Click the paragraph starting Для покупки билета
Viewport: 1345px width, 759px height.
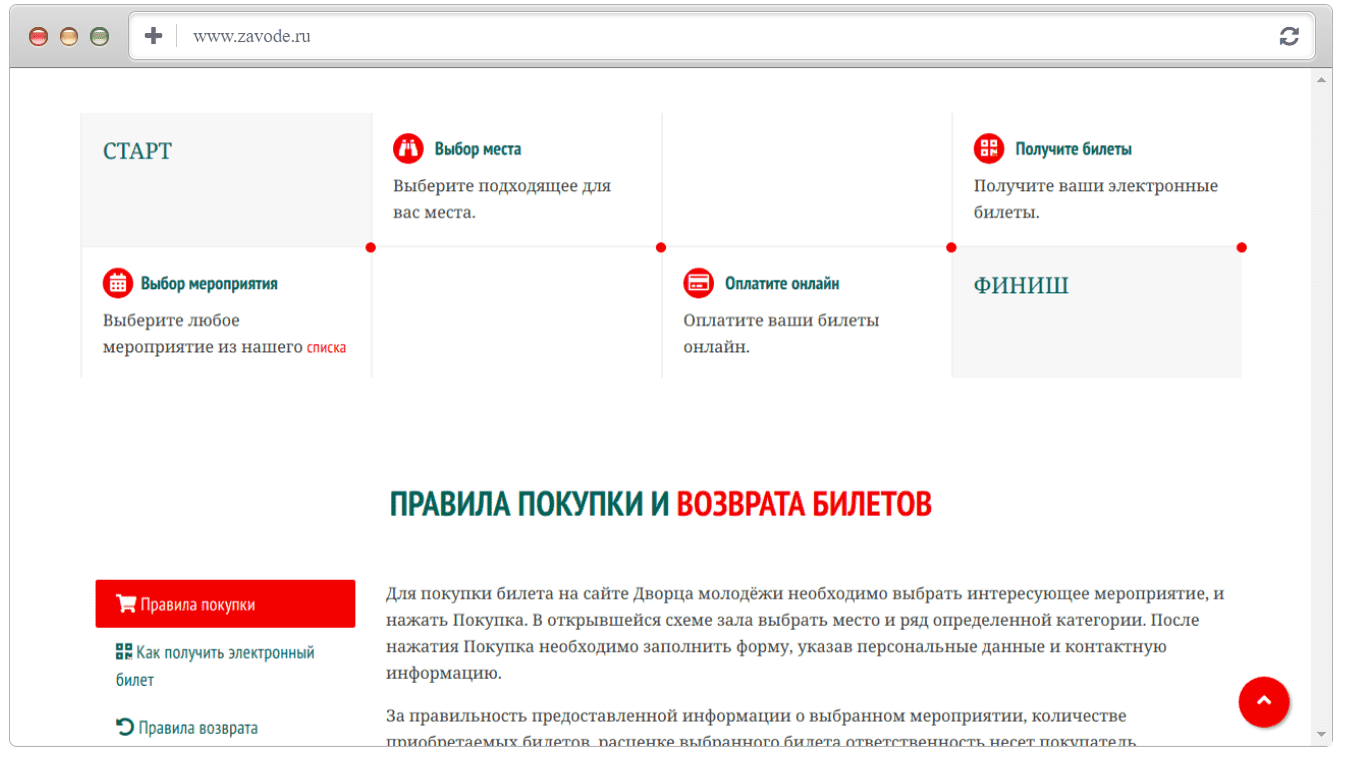pos(805,634)
